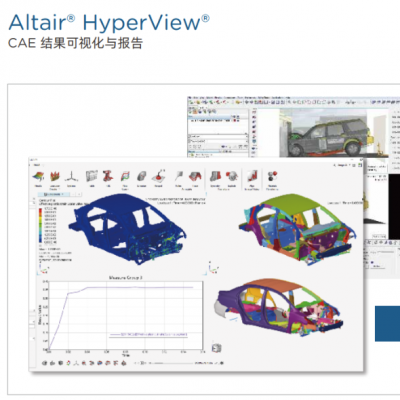Open the Systems tool with the axes icon
This screenshot has width=400, height=400.
point(71,177)
